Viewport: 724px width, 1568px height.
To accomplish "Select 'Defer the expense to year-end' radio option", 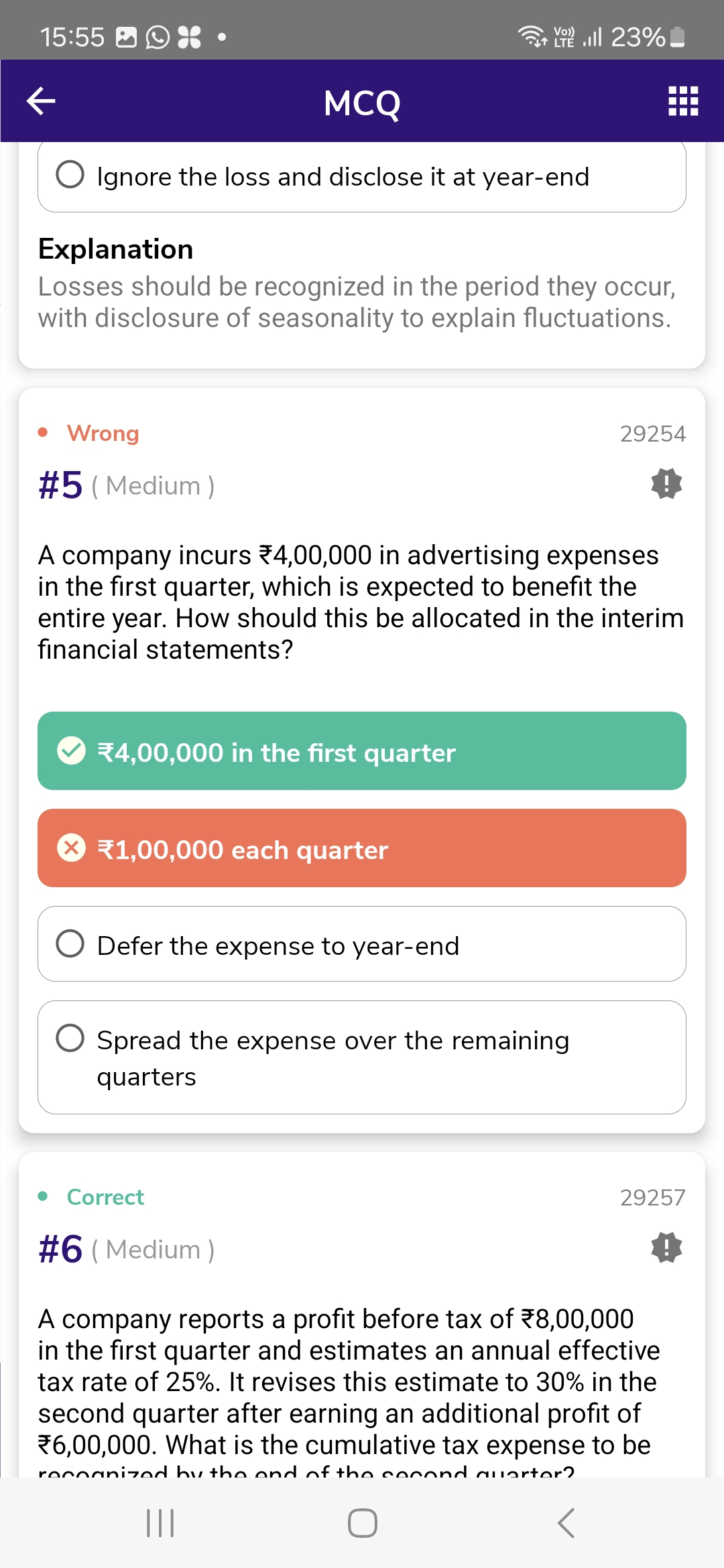I will click(70, 943).
